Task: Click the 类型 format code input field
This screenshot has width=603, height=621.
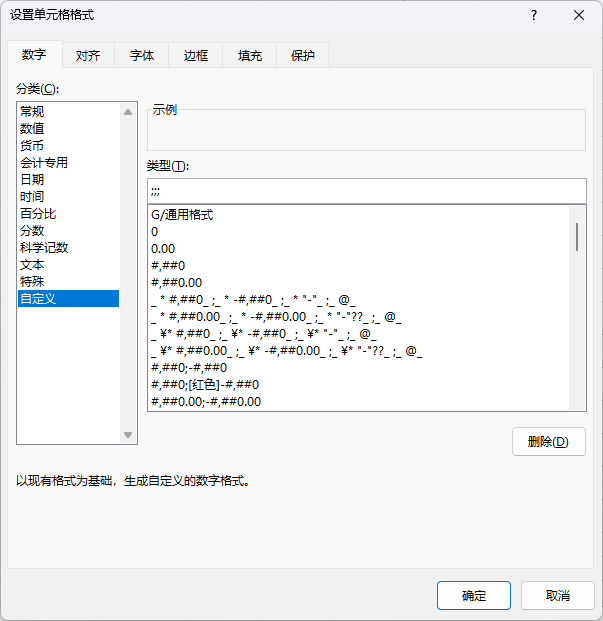Action: [365, 190]
